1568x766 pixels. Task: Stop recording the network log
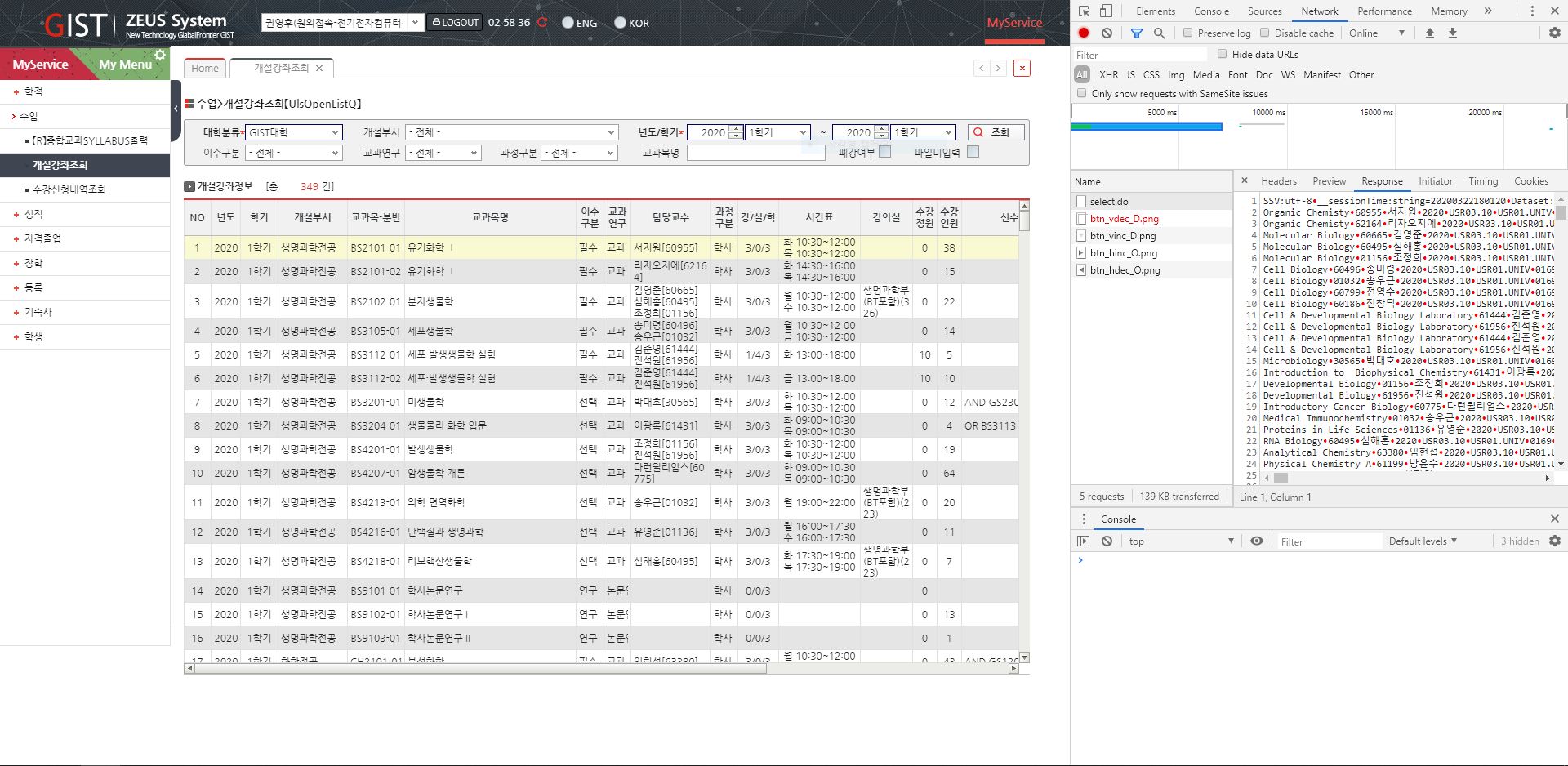pyautogui.click(x=1084, y=33)
